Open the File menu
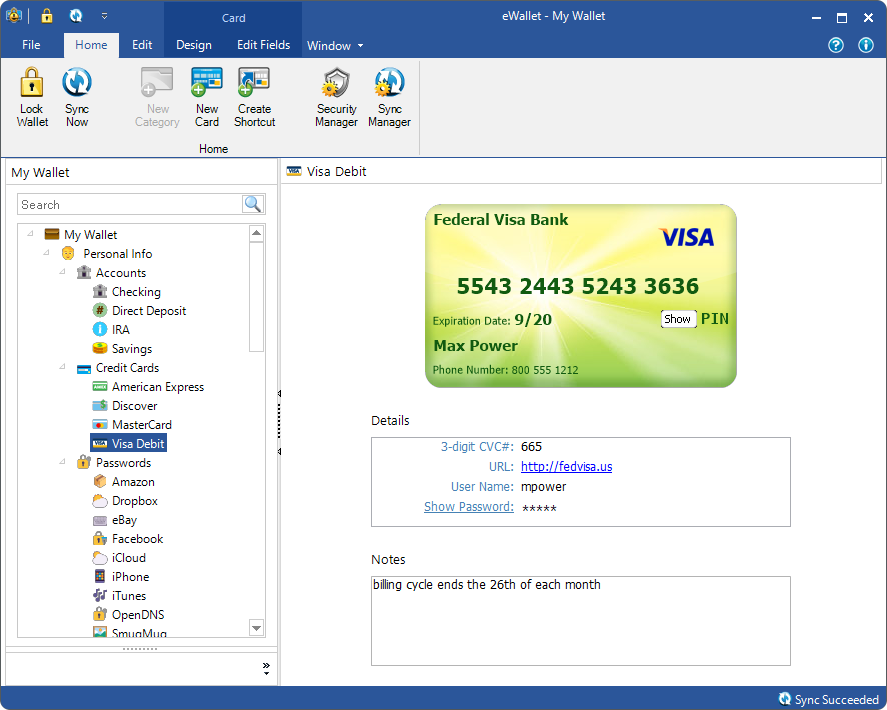This screenshot has height=710, width=887. pos(31,45)
